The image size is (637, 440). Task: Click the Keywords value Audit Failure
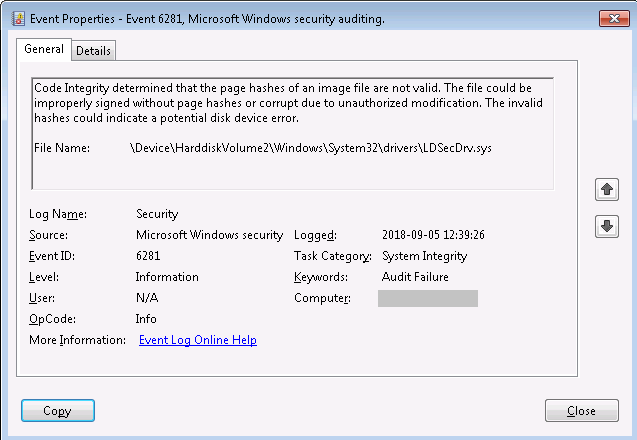415,277
